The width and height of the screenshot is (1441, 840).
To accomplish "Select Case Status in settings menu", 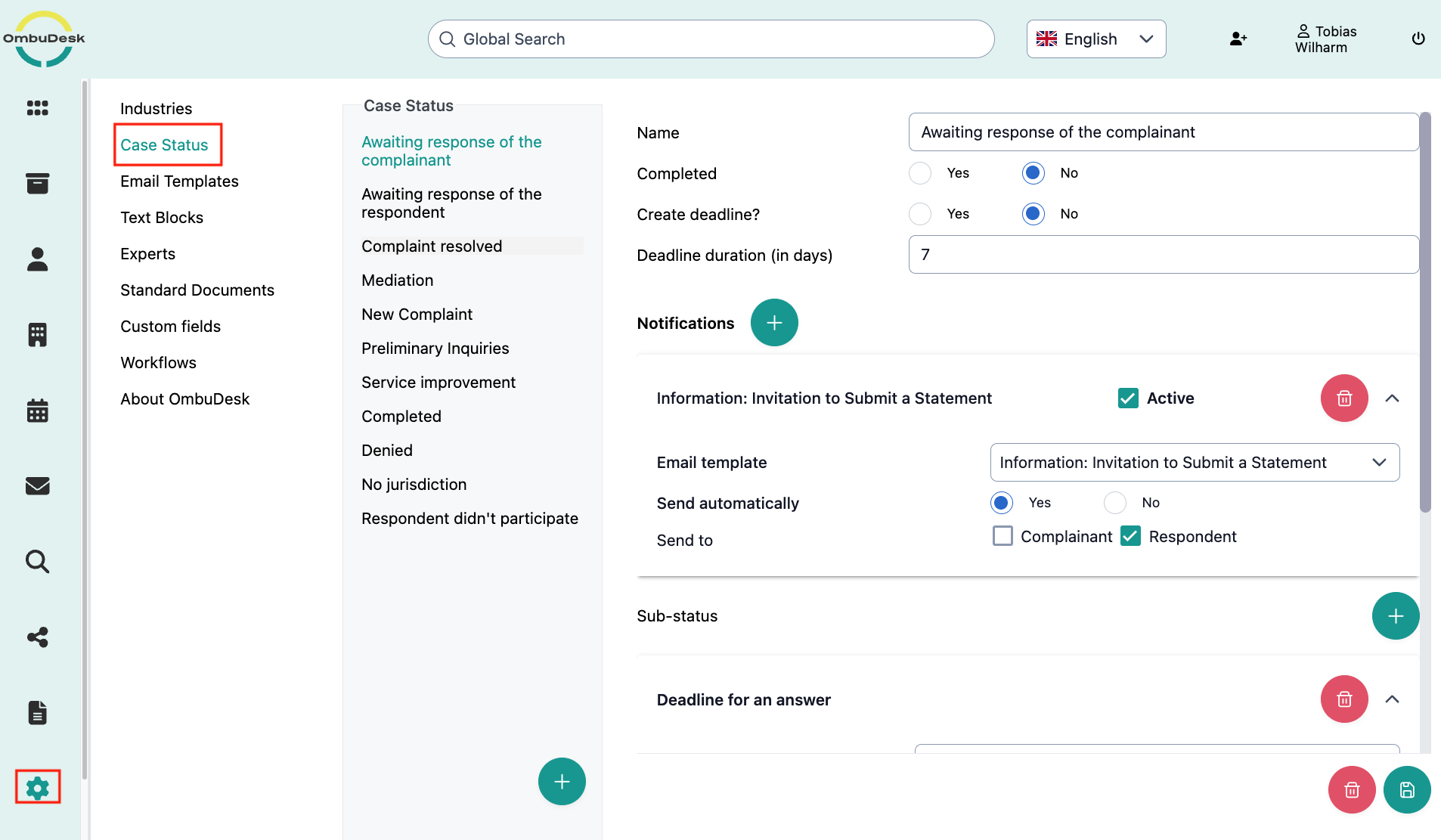I will [164, 145].
